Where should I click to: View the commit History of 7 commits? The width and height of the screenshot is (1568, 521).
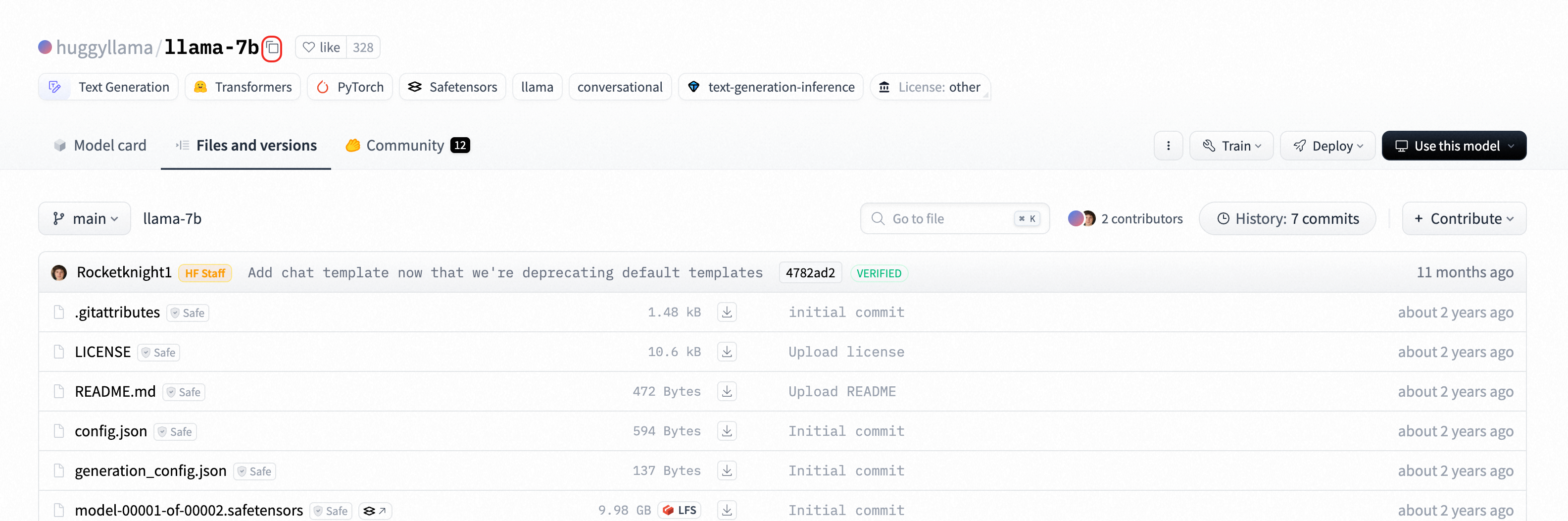pyautogui.click(x=1287, y=218)
